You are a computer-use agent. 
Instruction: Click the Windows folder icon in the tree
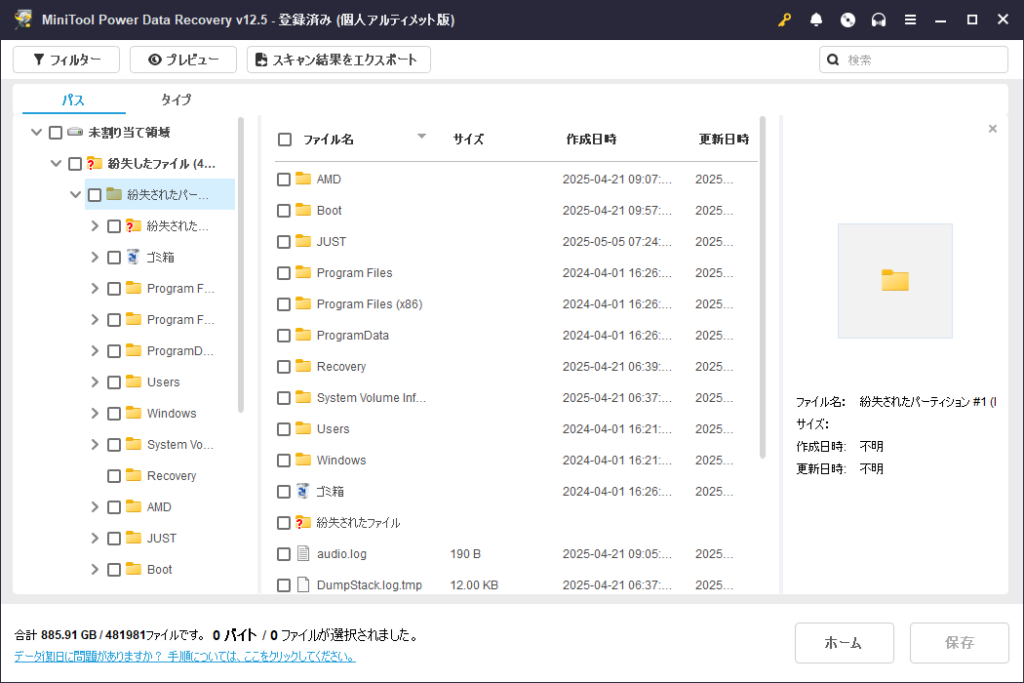134,413
